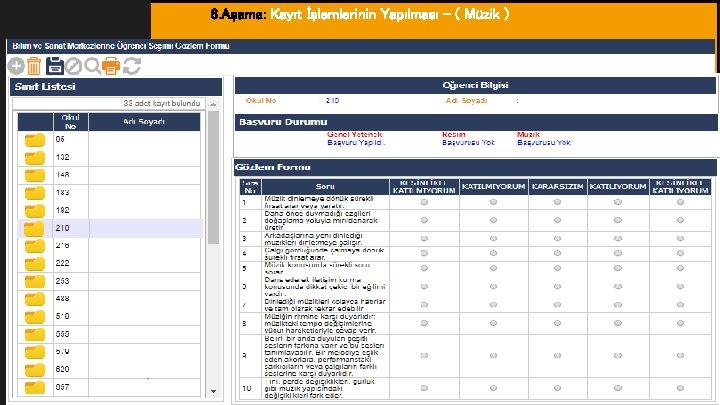Select Kesinlikle Katılmıyorum for question 10

[x=424, y=388]
